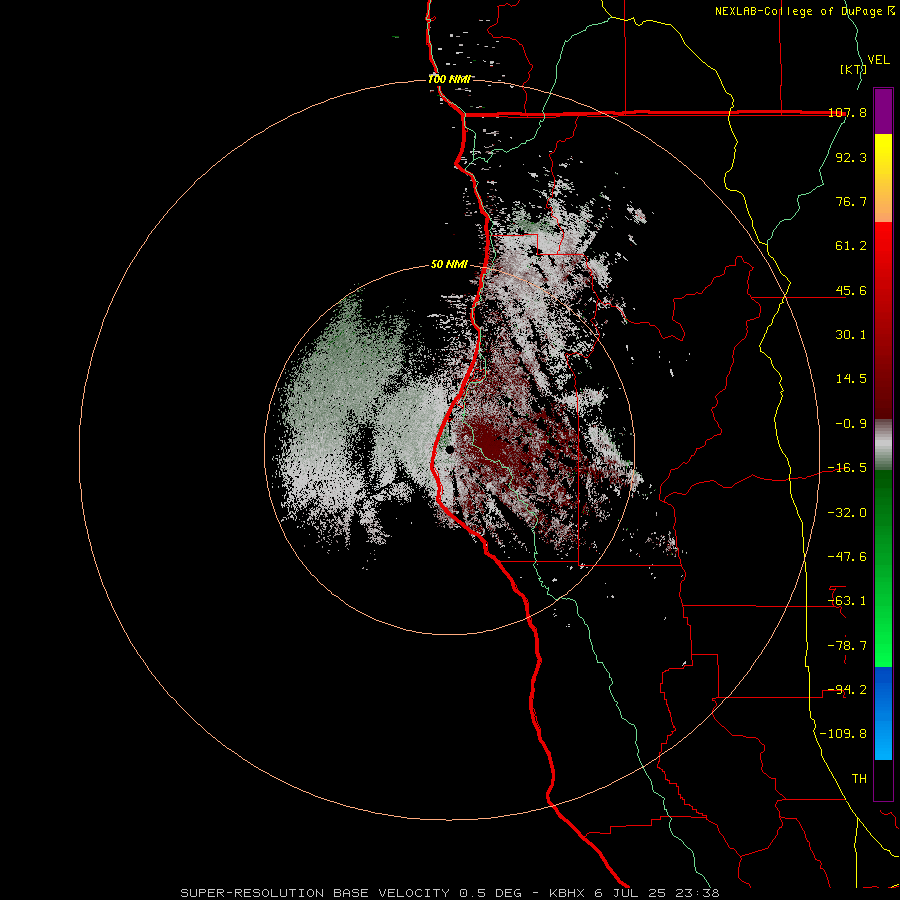Click the 45.6 velocity scale value

[x=851, y=290]
